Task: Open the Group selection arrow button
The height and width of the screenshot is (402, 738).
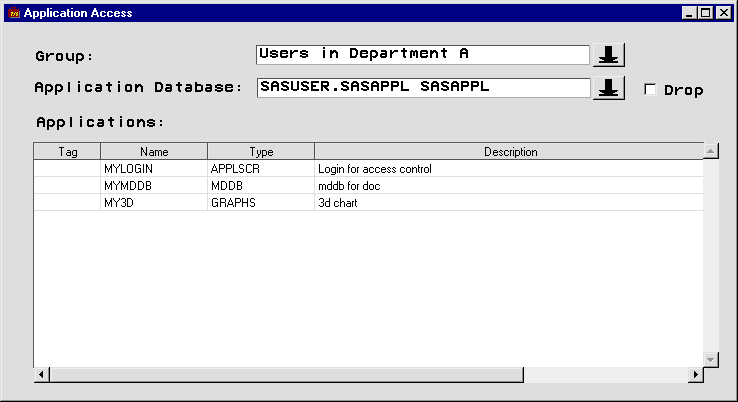Action: [x=608, y=54]
